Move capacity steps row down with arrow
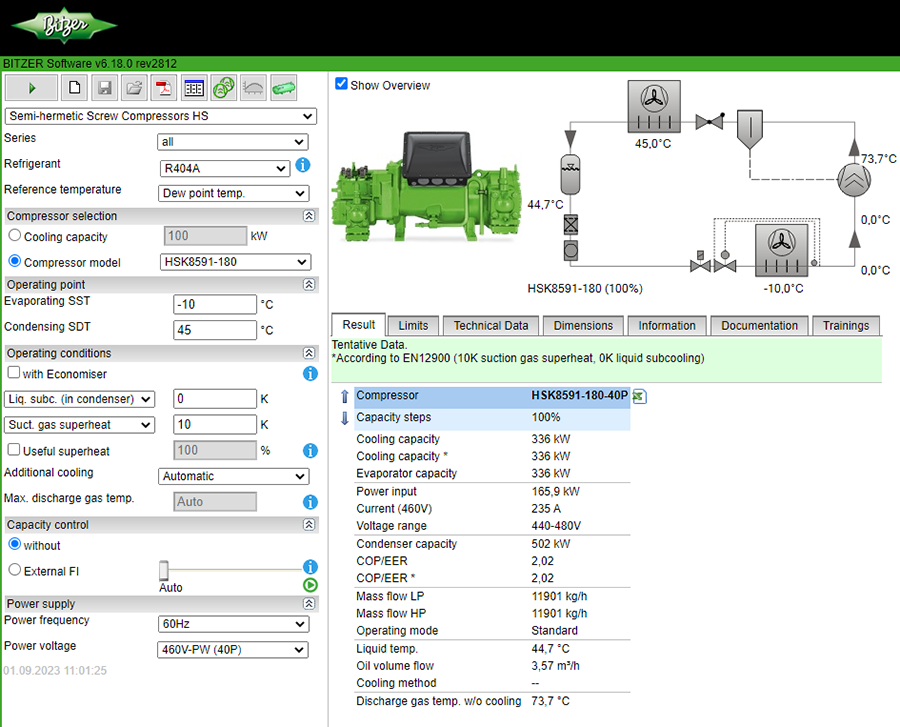The width and height of the screenshot is (900, 727). 344,418
